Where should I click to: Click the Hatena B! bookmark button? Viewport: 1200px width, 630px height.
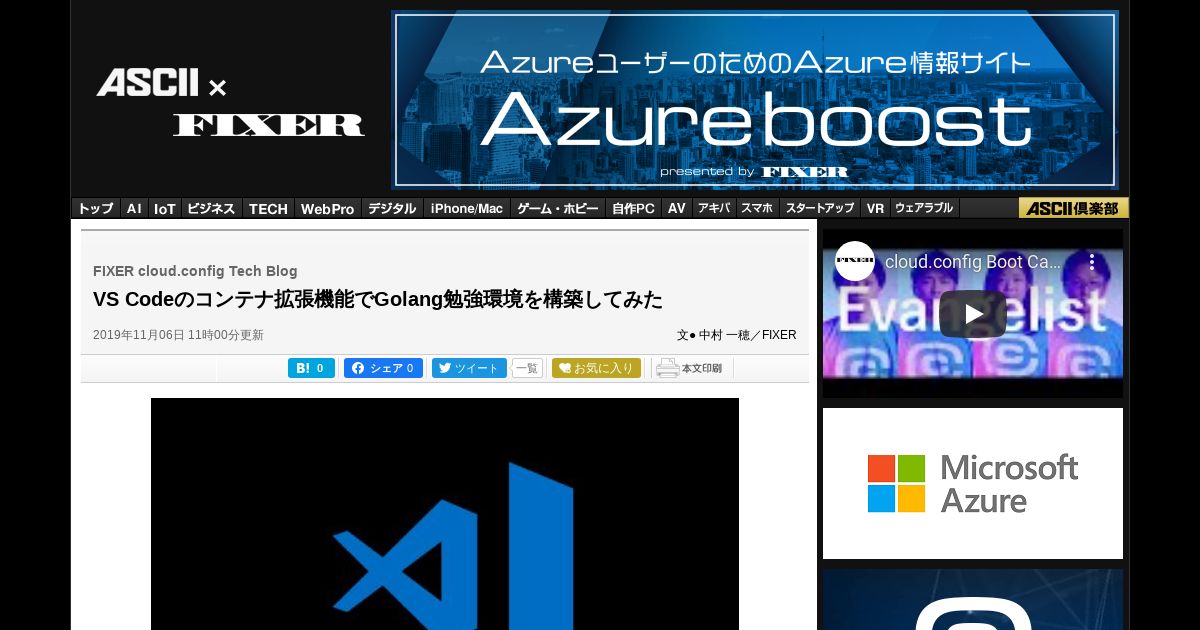tap(311, 368)
